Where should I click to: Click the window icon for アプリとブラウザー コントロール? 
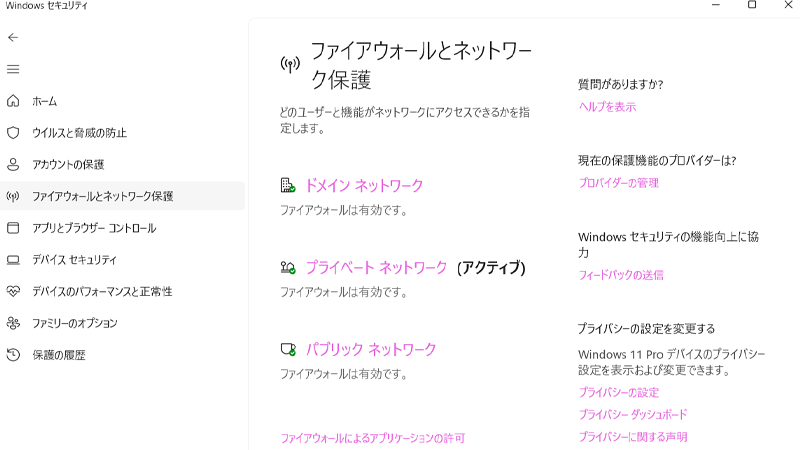click(x=13, y=228)
